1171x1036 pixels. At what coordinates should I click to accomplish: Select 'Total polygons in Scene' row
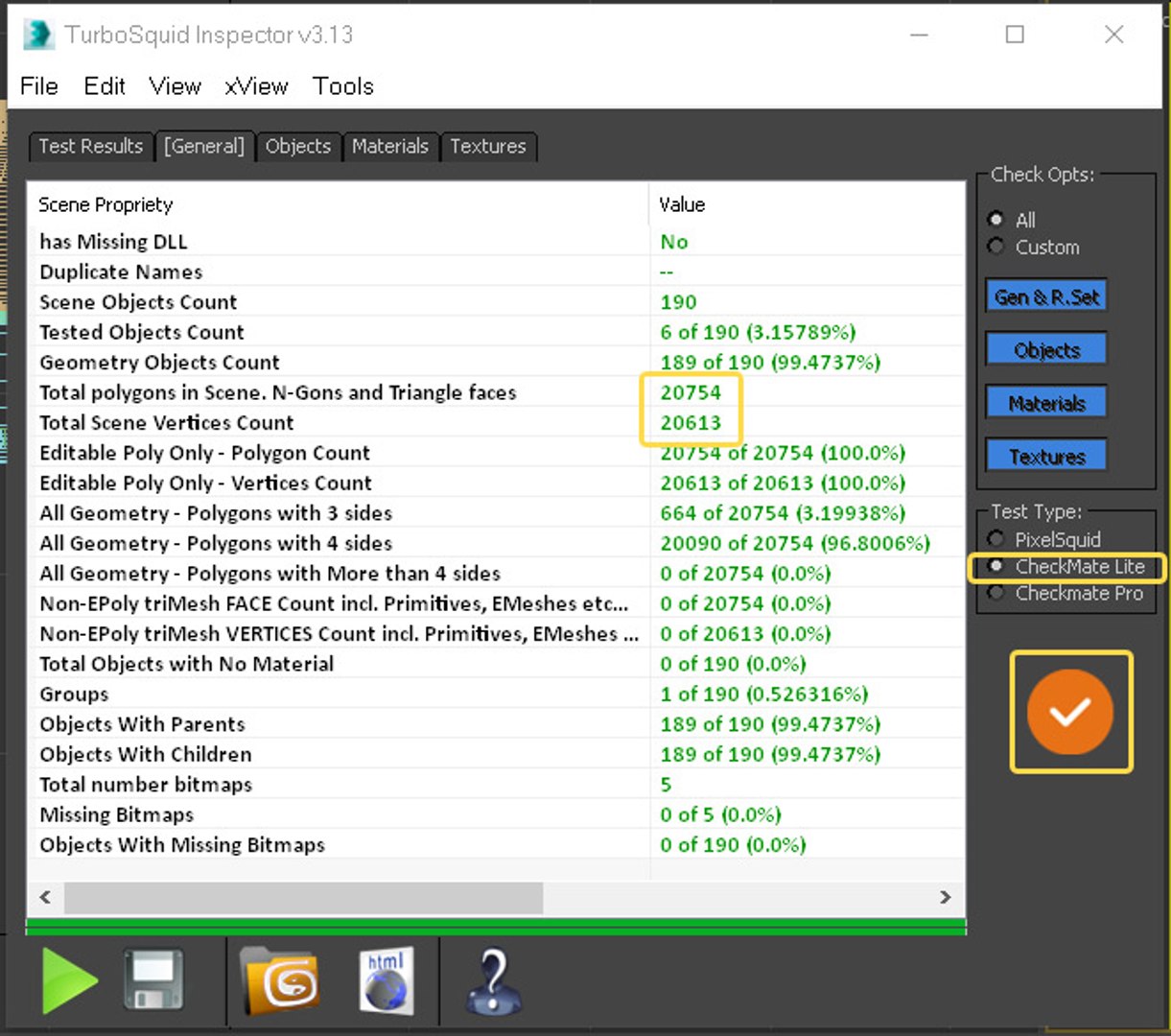click(496, 392)
